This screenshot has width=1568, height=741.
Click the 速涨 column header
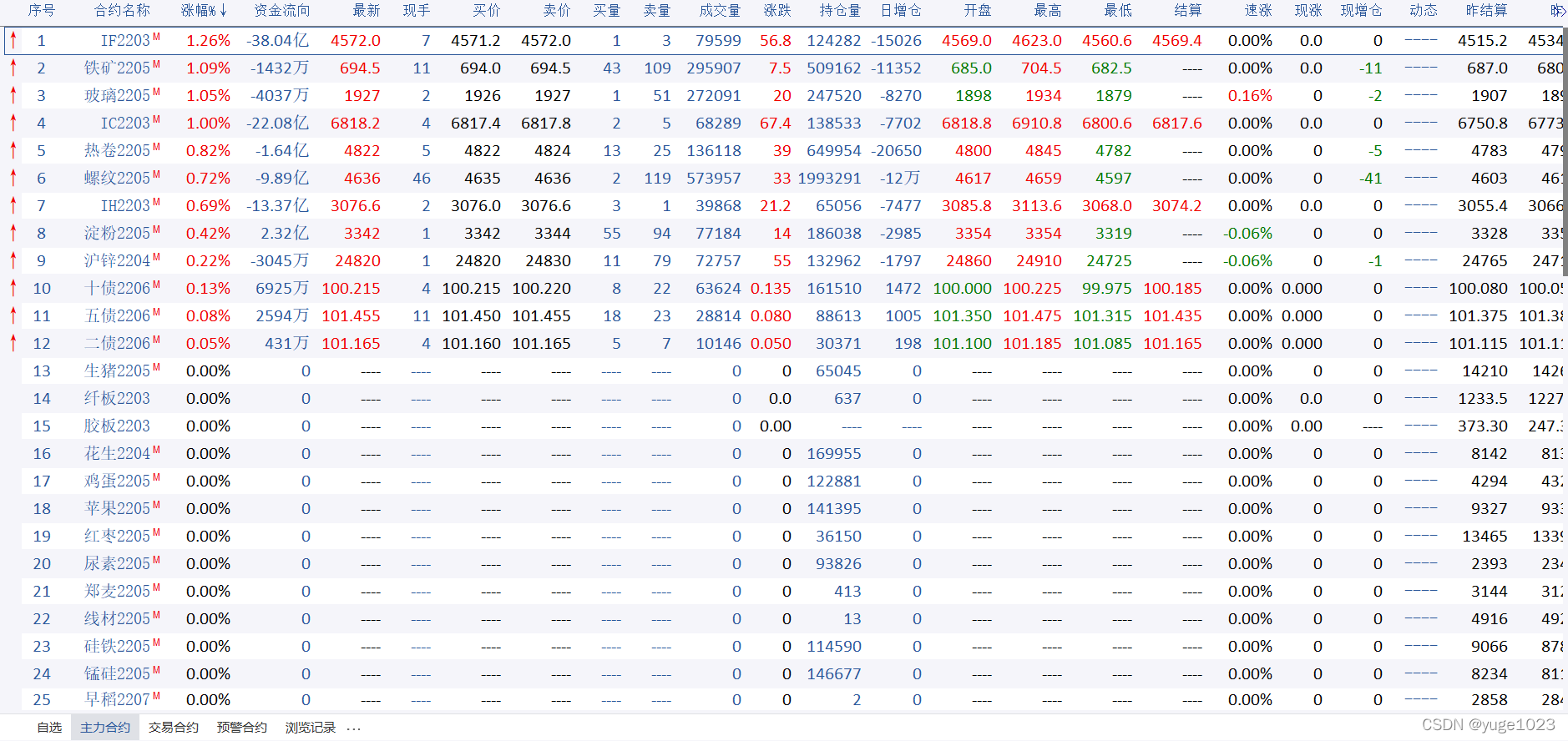click(x=1258, y=10)
